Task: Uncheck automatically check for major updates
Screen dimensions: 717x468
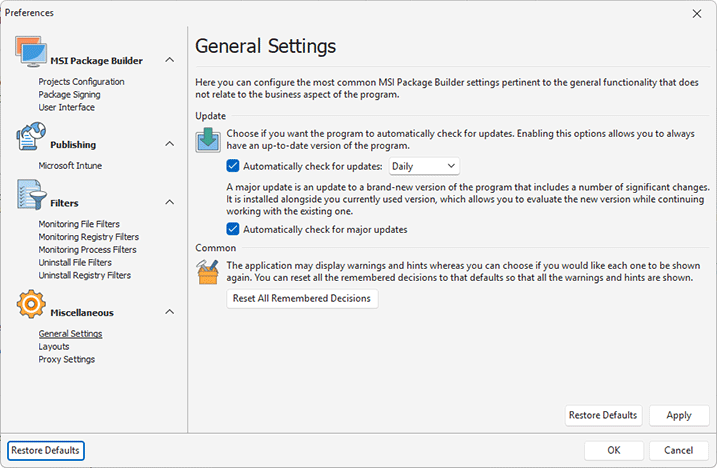Action: 233,229
